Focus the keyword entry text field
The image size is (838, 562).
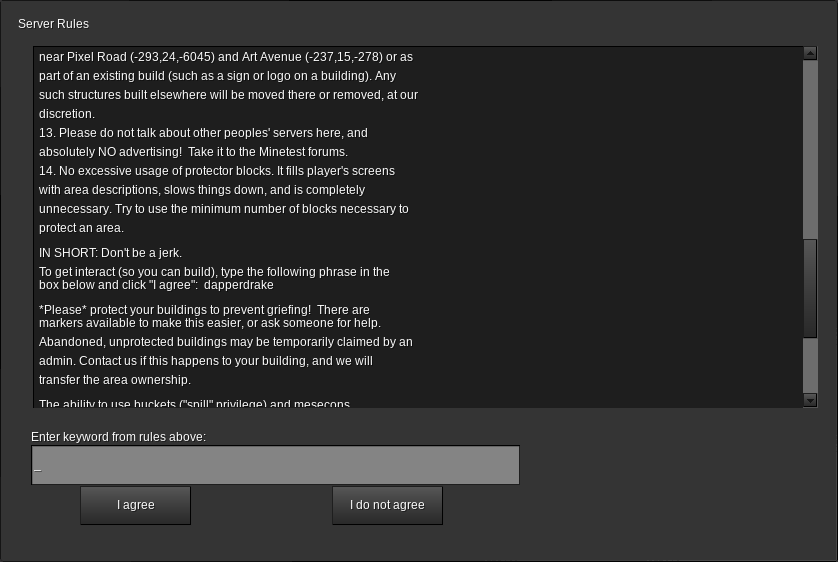tap(275, 466)
